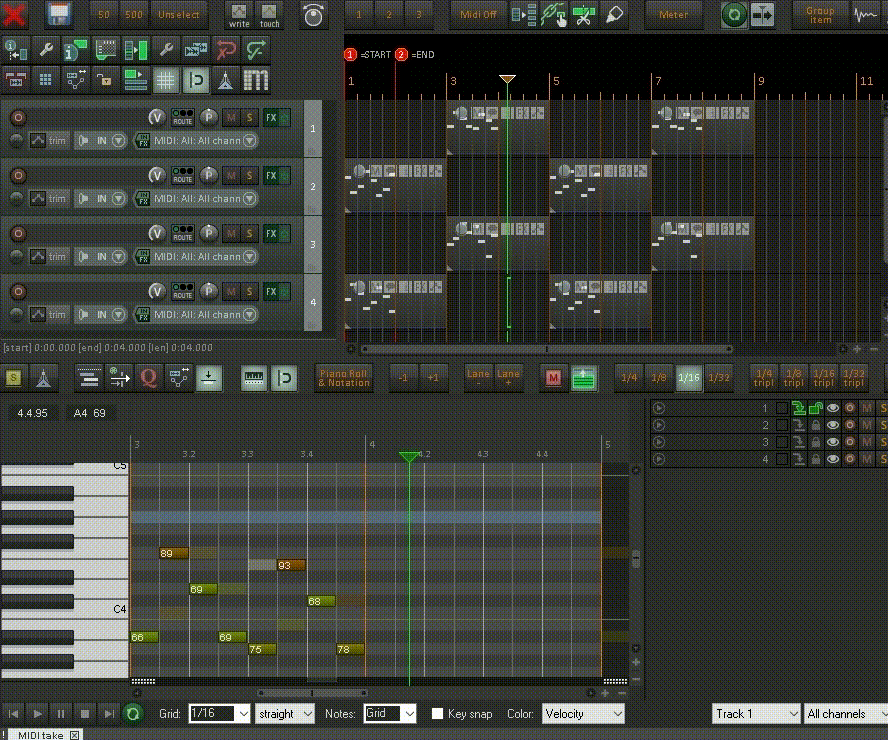Screen dimensions: 888x740
Task: Enable the Key snap checkbox
Action: click(x=437, y=714)
